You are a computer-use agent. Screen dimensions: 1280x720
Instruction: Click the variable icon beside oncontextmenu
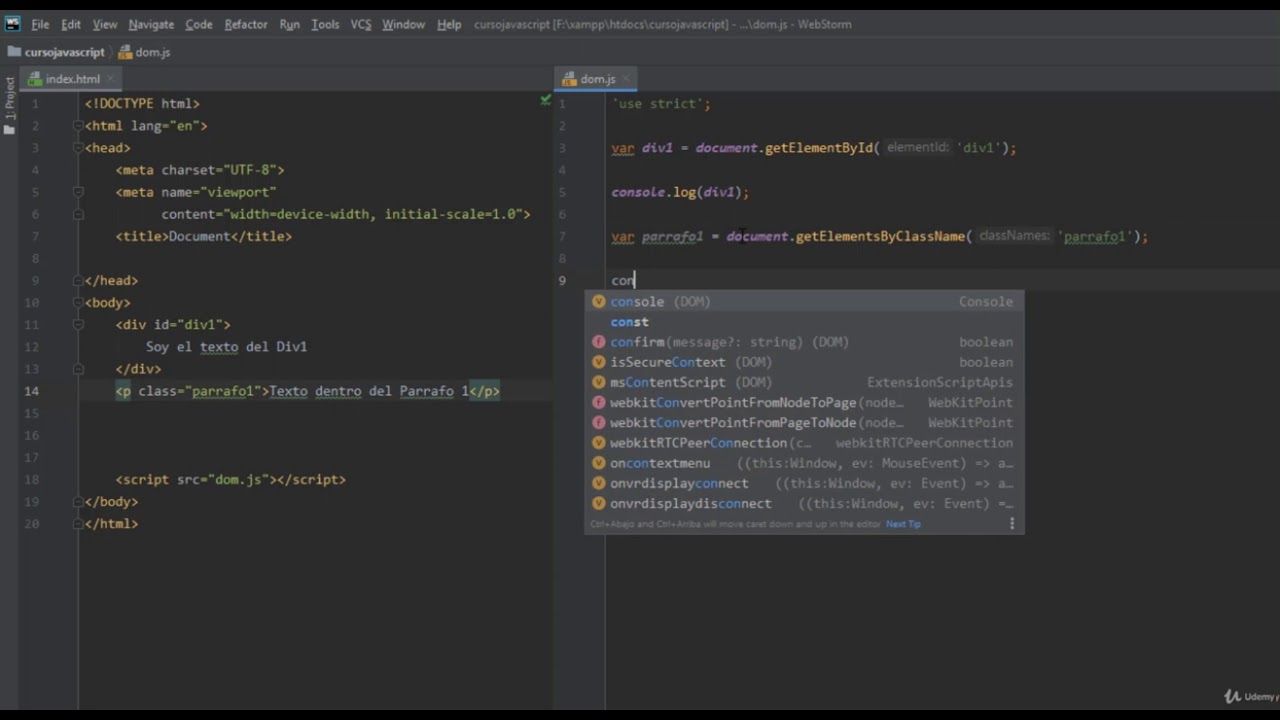coord(598,463)
